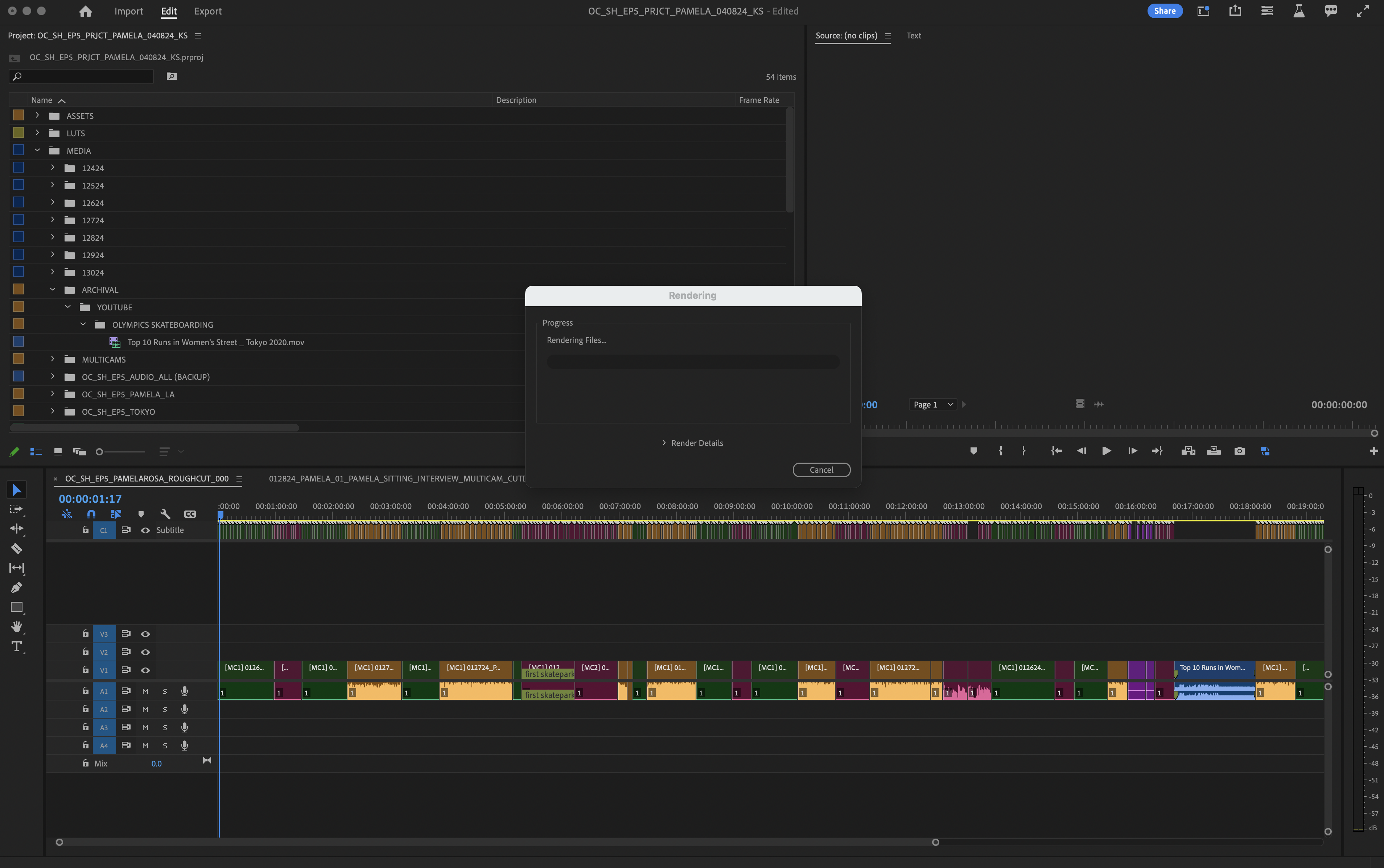The width and height of the screenshot is (1384, 868).
Task: Open the captions CC menu in the timeline
Action: click(x=190, y=514)
